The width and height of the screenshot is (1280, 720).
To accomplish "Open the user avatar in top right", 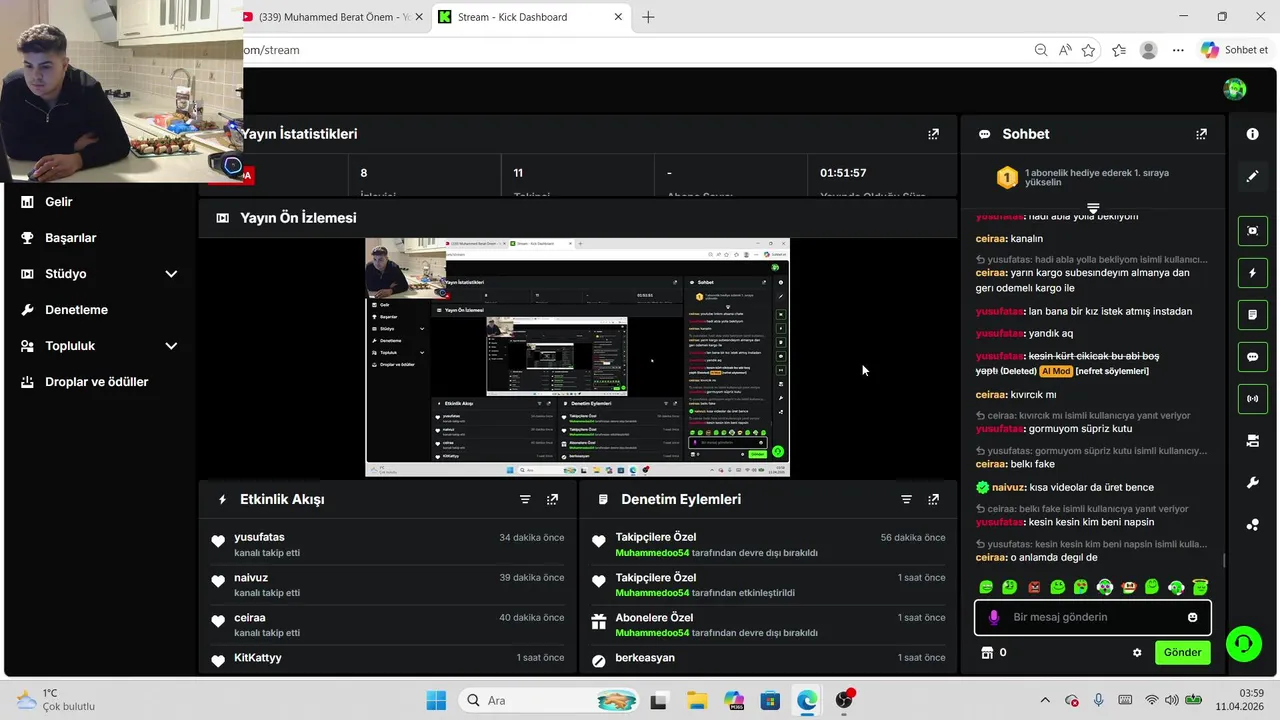I will point(1235,89).
